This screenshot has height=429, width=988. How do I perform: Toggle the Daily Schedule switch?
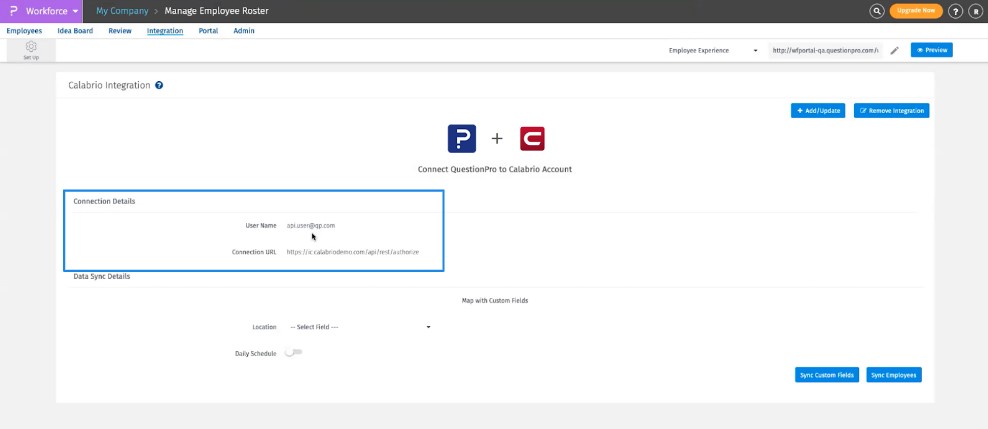point(293,353)
